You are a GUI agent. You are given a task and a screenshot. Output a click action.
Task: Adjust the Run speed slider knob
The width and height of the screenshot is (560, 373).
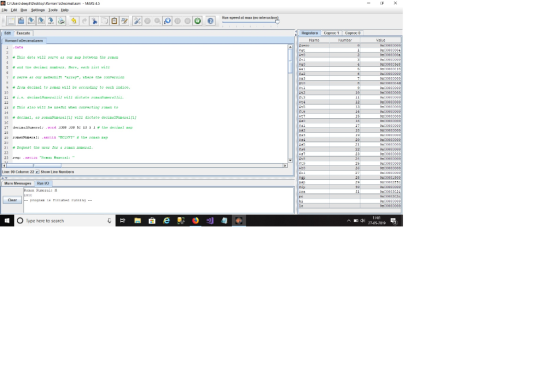pyautogui.click(x=277, y=21)
